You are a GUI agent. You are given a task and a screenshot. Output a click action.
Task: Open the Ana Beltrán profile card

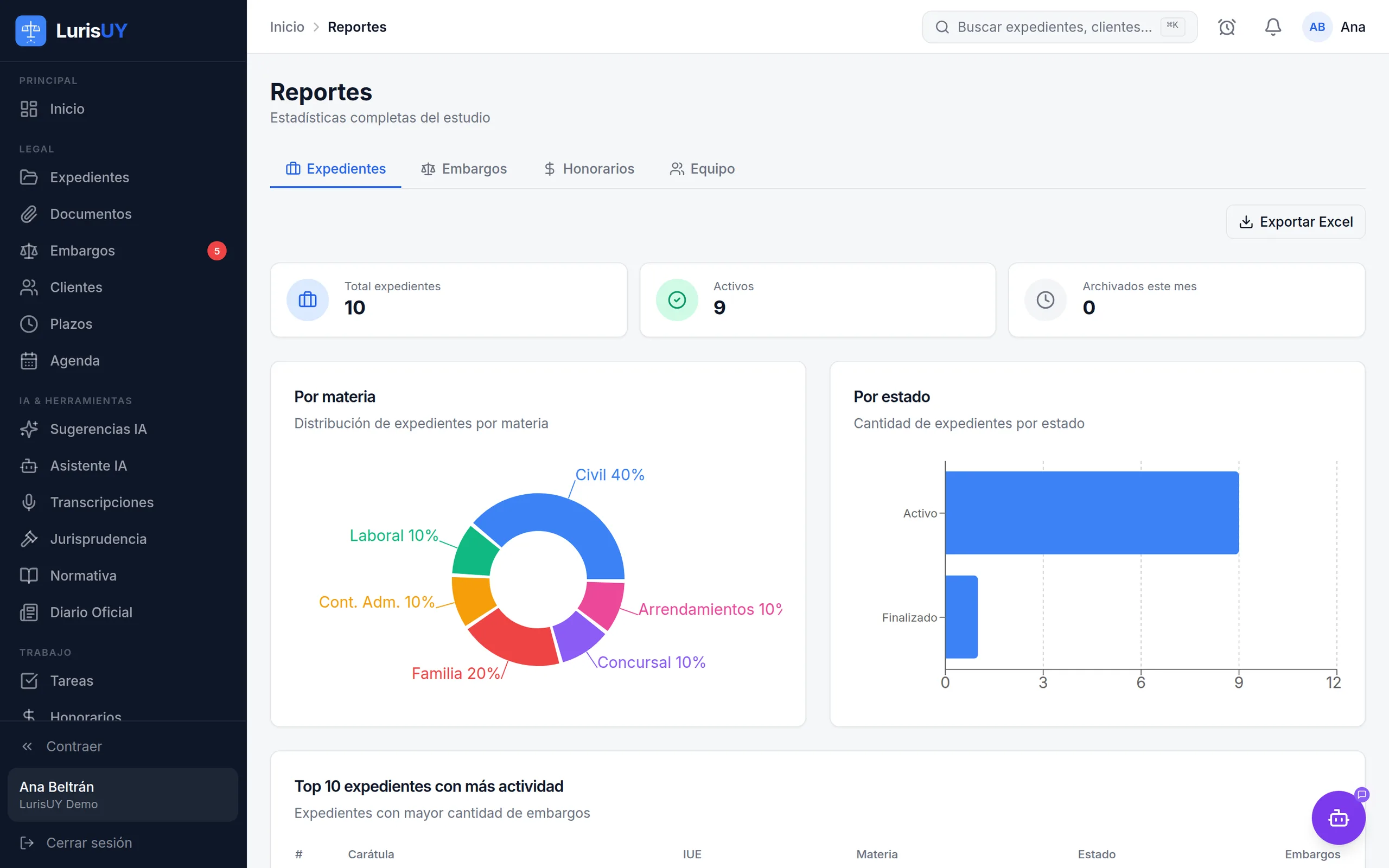(x=123, y=795)
